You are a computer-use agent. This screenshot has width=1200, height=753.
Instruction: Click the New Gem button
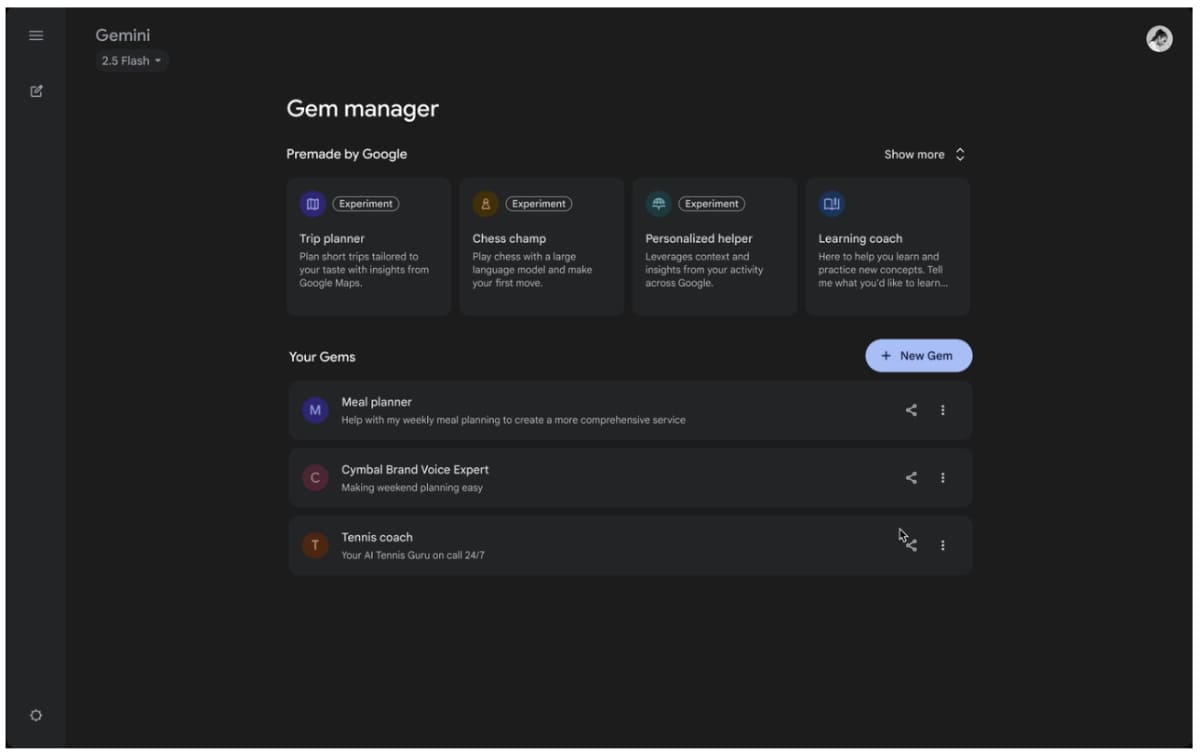[x=918, y=356]
